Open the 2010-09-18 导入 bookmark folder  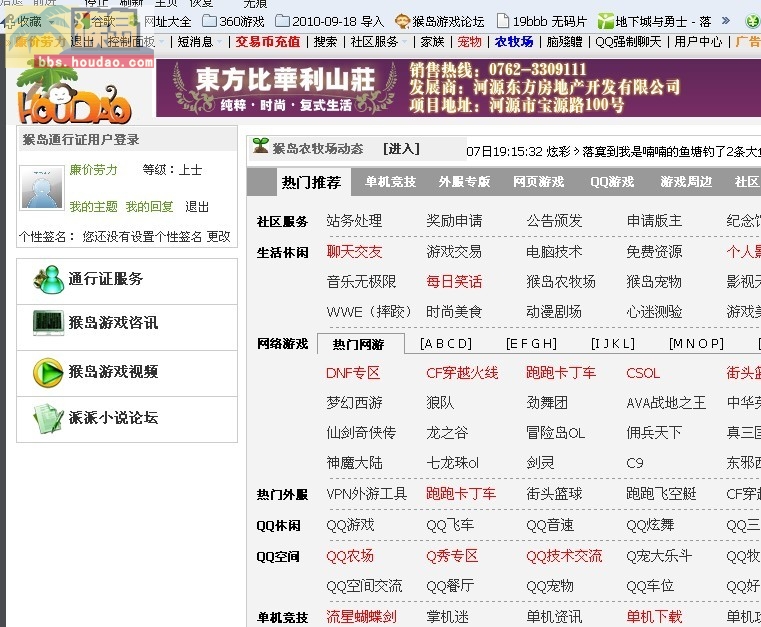329,21
